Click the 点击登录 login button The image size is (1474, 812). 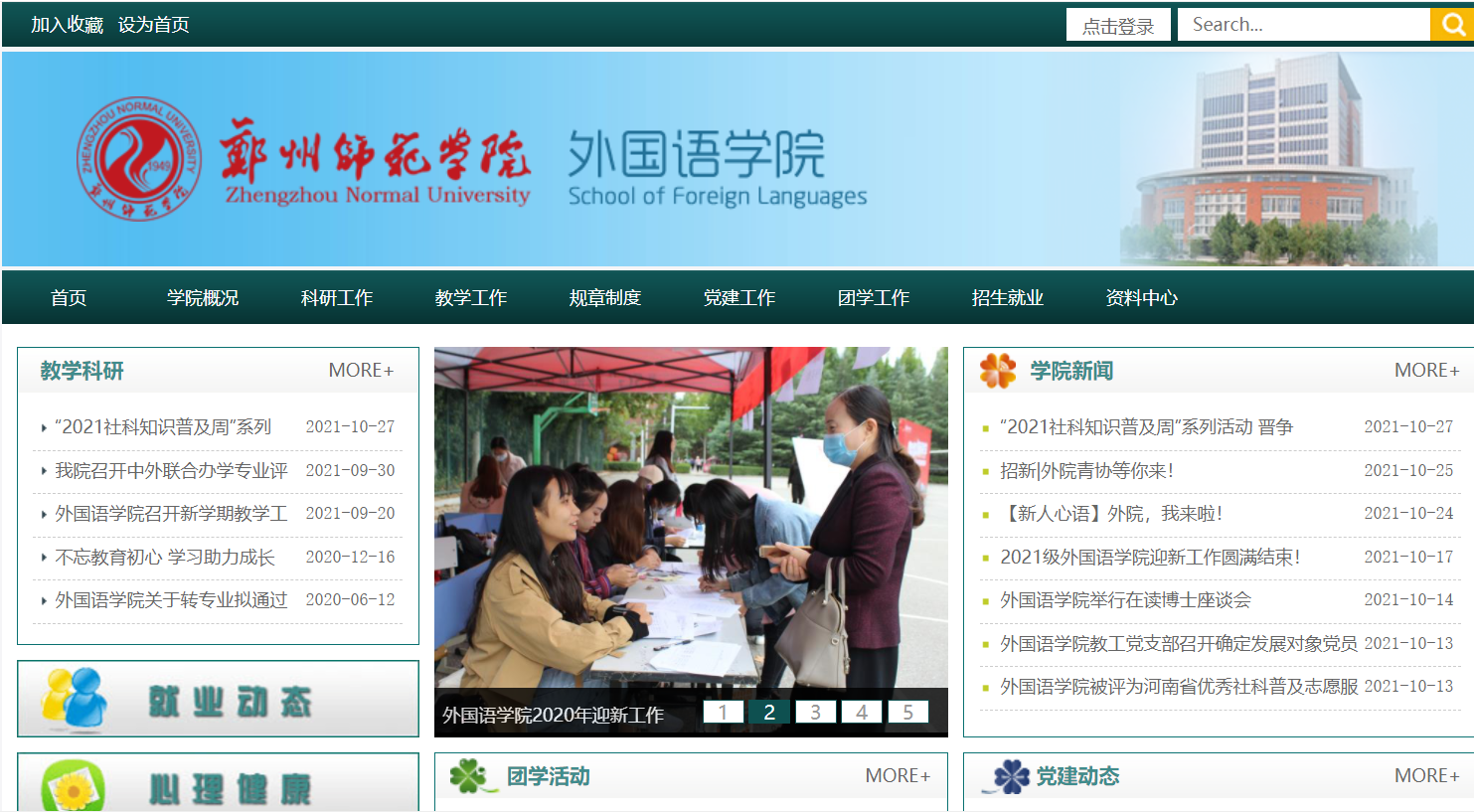point(1118,23)
